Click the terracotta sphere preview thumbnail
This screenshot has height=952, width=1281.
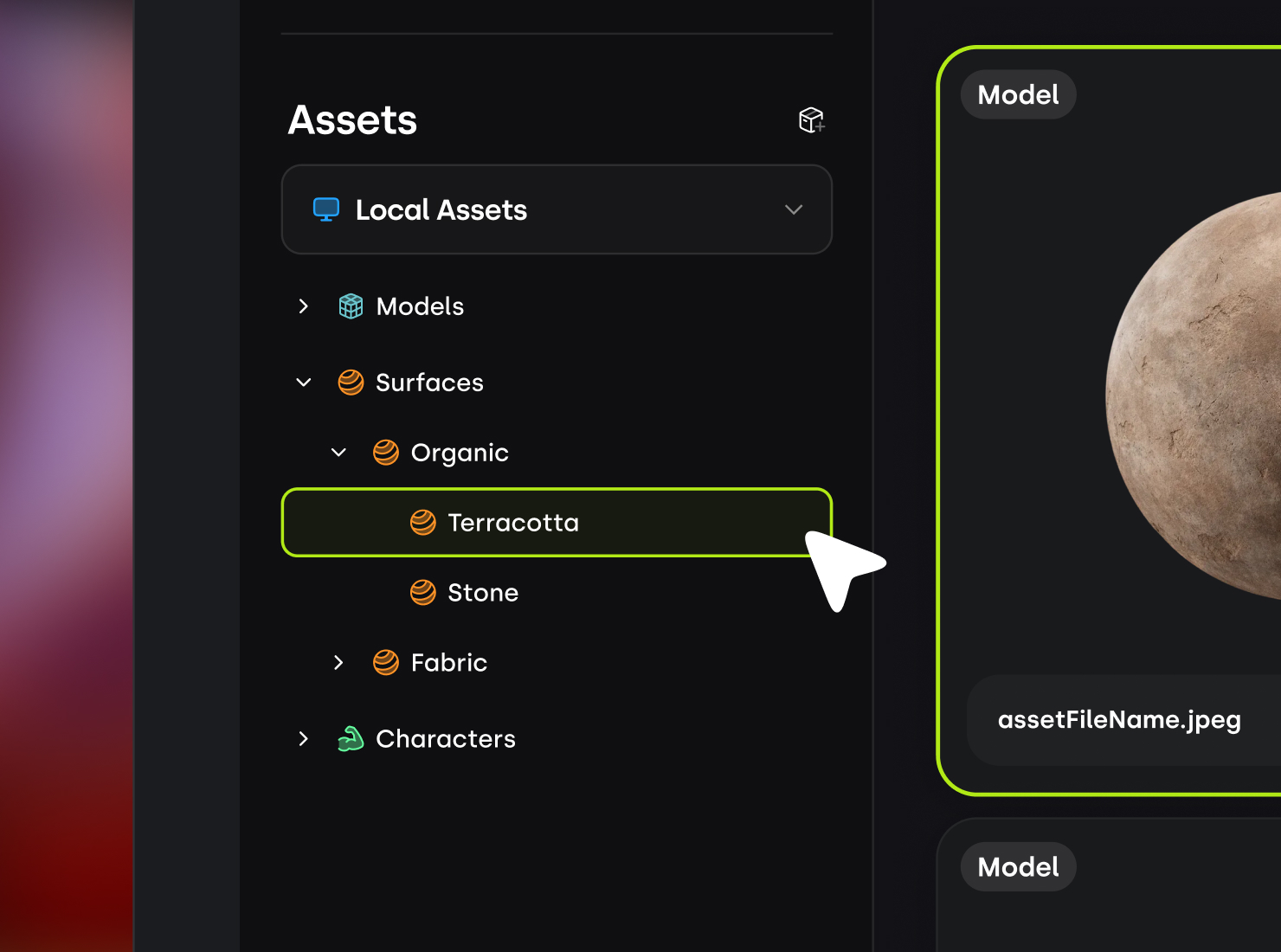tap(1203, 394)
